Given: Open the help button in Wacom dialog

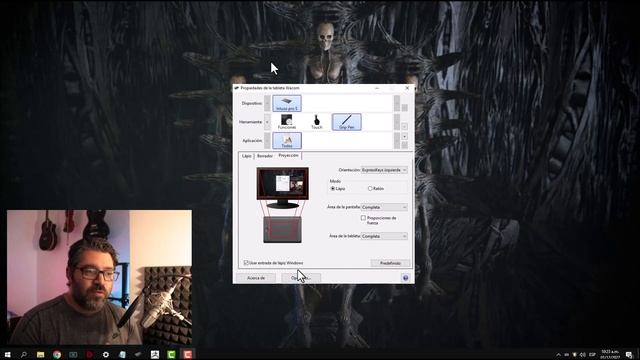Looking at the screenshot, I should coord(405,278).
